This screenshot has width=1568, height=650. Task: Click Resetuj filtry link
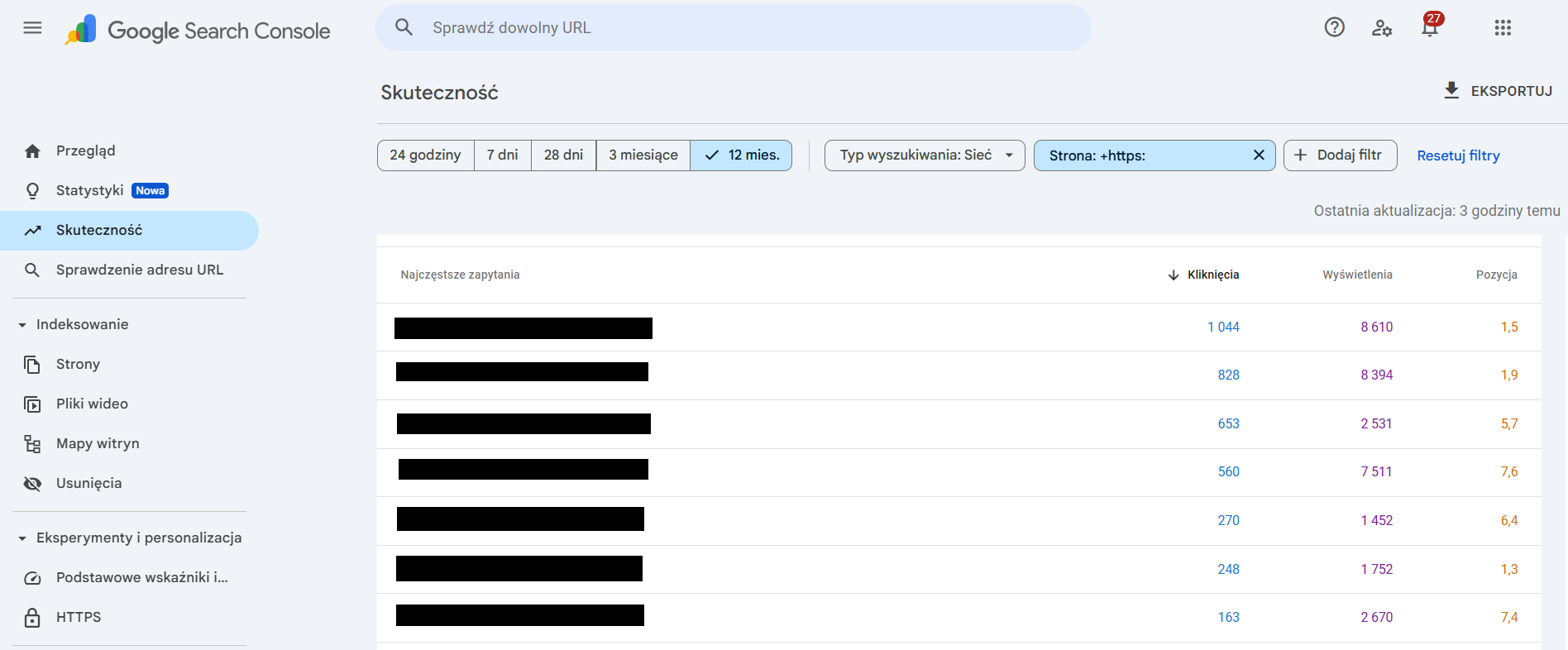coord(1458,155)
